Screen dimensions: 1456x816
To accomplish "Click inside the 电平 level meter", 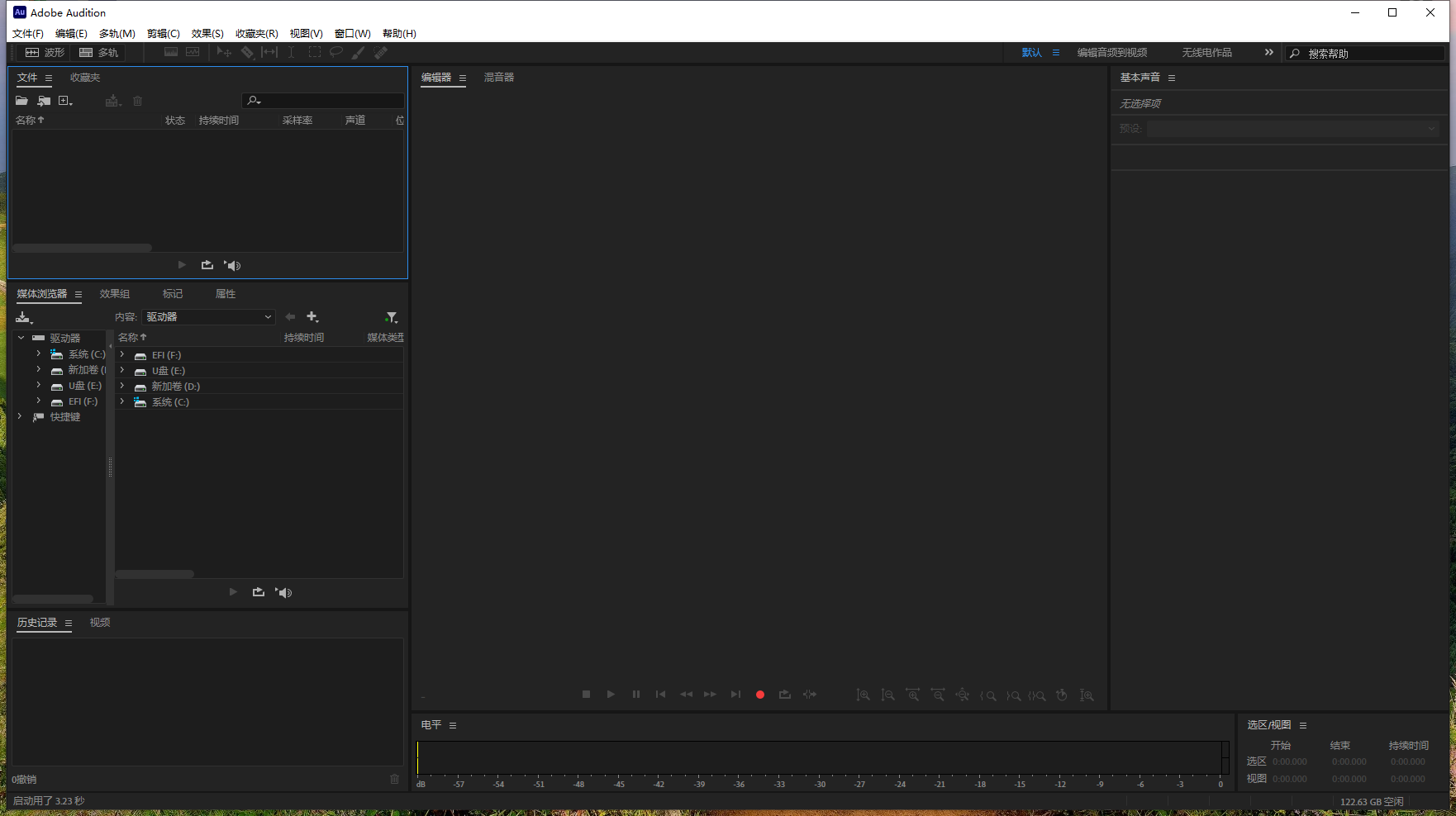I will 822,757.
